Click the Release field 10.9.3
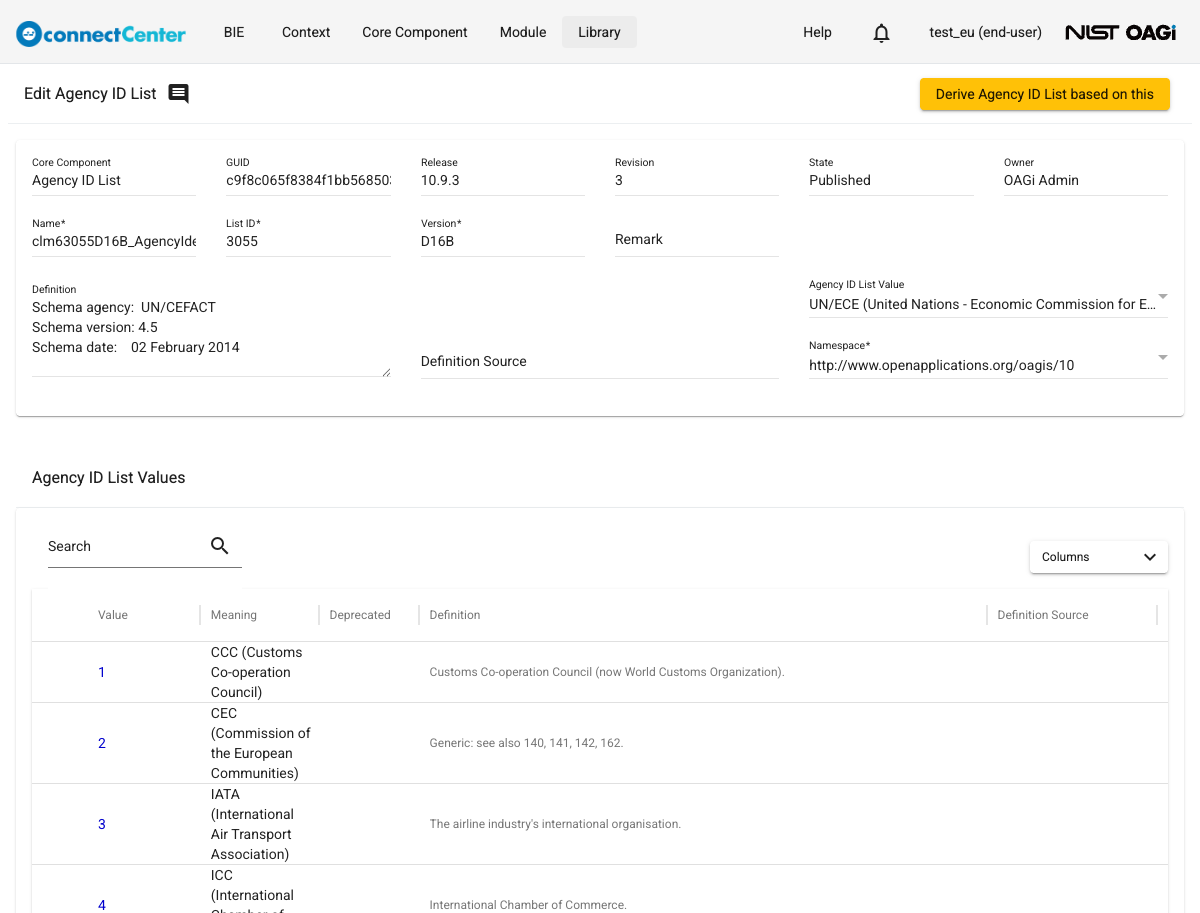The height and width of the screenshot is (913, 1200). (x=502, y=180)
